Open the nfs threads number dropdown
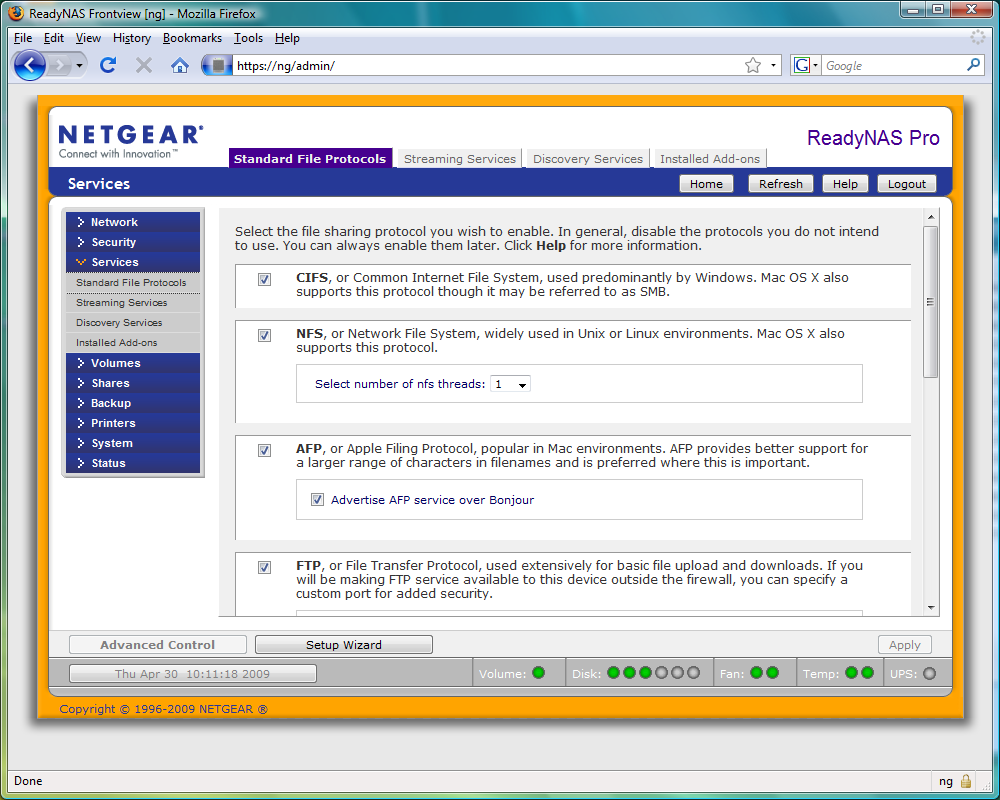Viewport: 1000px width, 800px height. click(510, 384)
